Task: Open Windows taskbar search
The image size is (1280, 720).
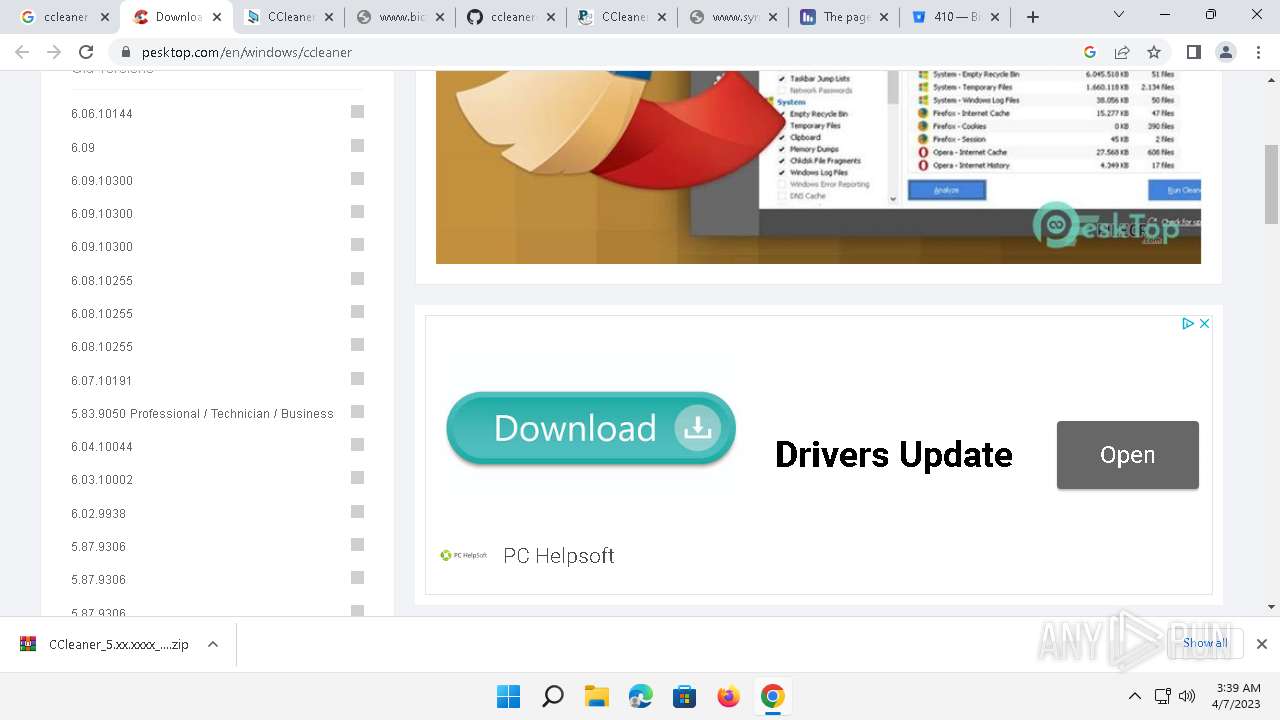Action: click(x=552, y=696)
